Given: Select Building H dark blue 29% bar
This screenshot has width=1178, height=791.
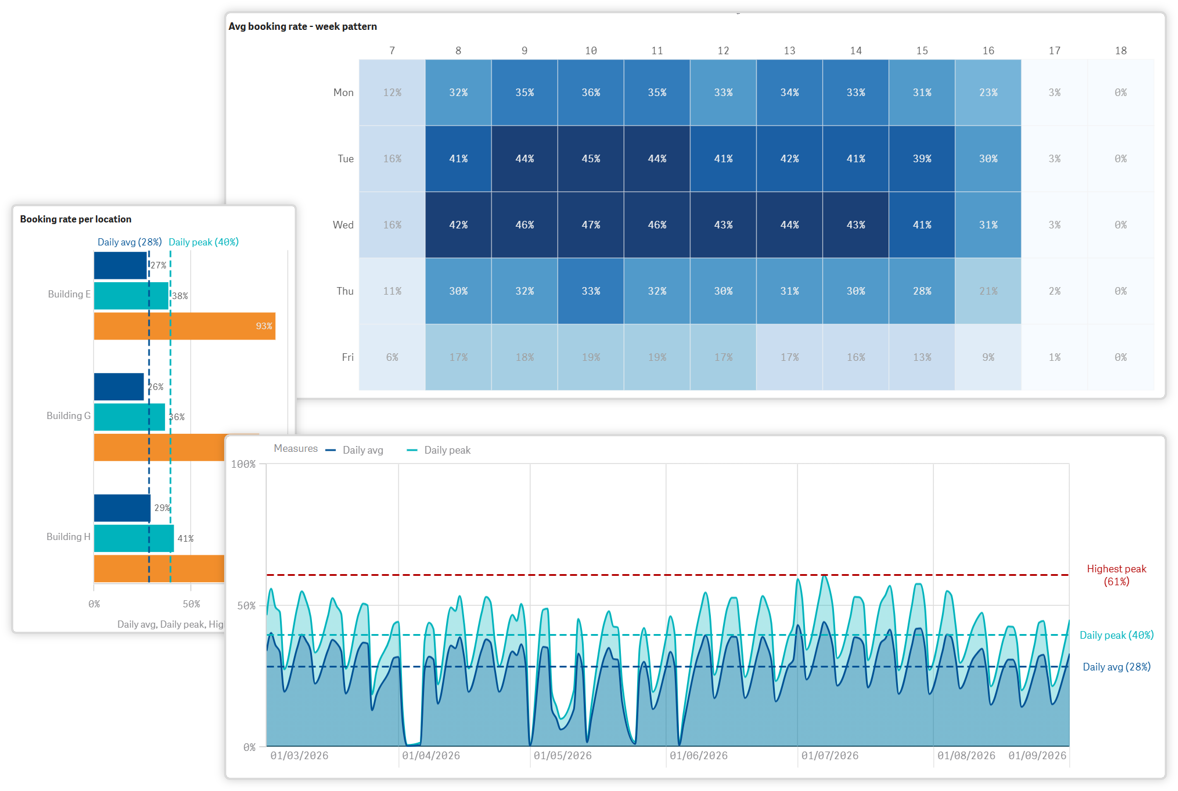Looking at the screenshot, I should (122, 508).
